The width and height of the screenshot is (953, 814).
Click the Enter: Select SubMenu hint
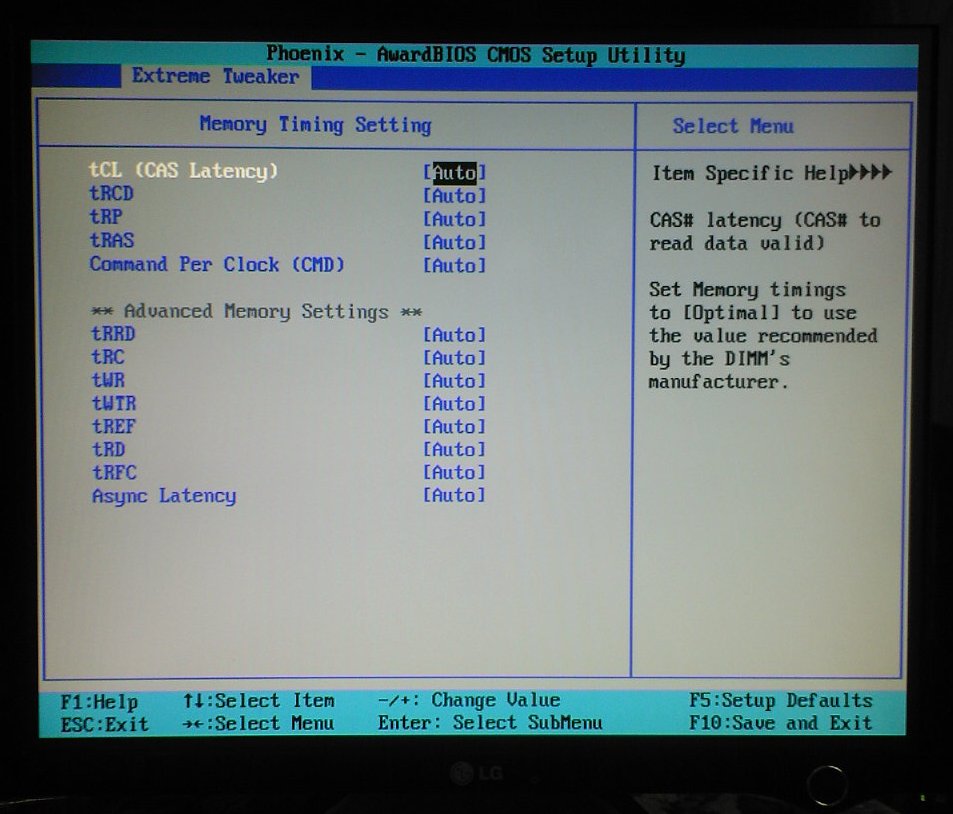pyautogui.click(x=490, y=723)
